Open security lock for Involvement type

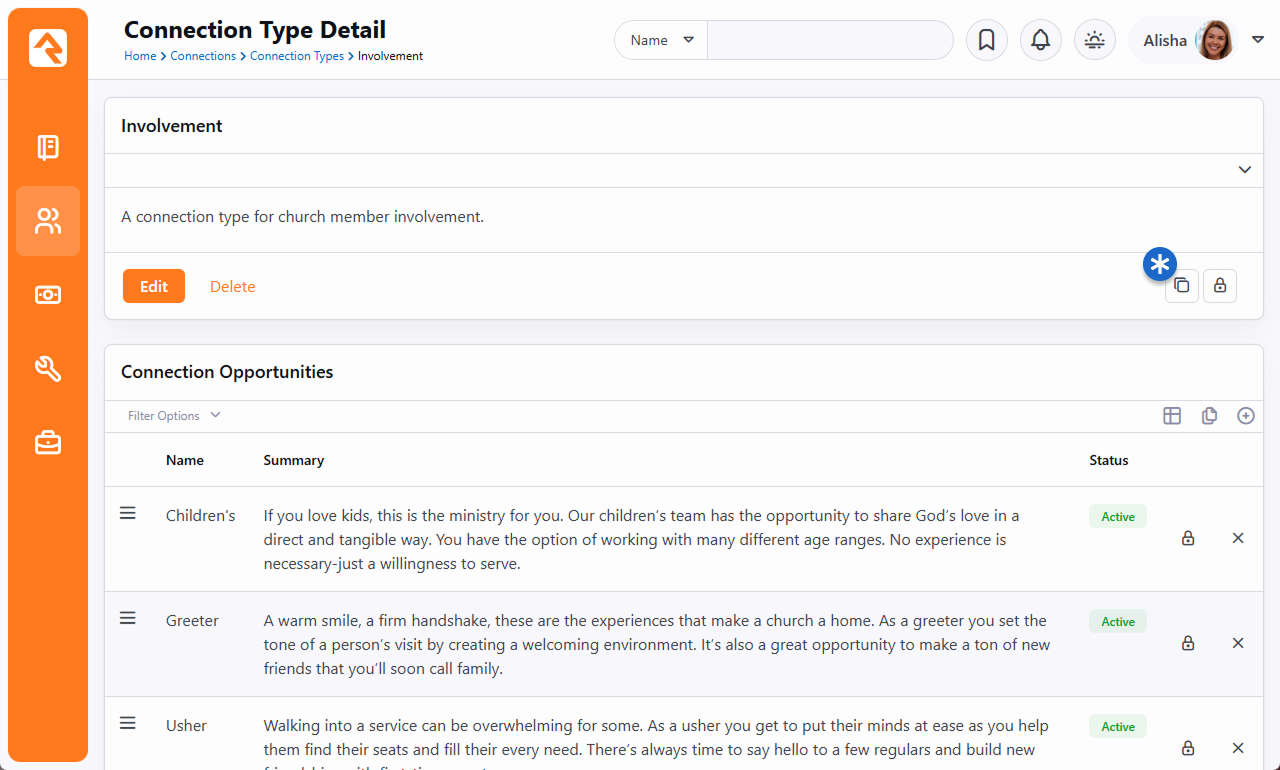[x=1220, y=286]
